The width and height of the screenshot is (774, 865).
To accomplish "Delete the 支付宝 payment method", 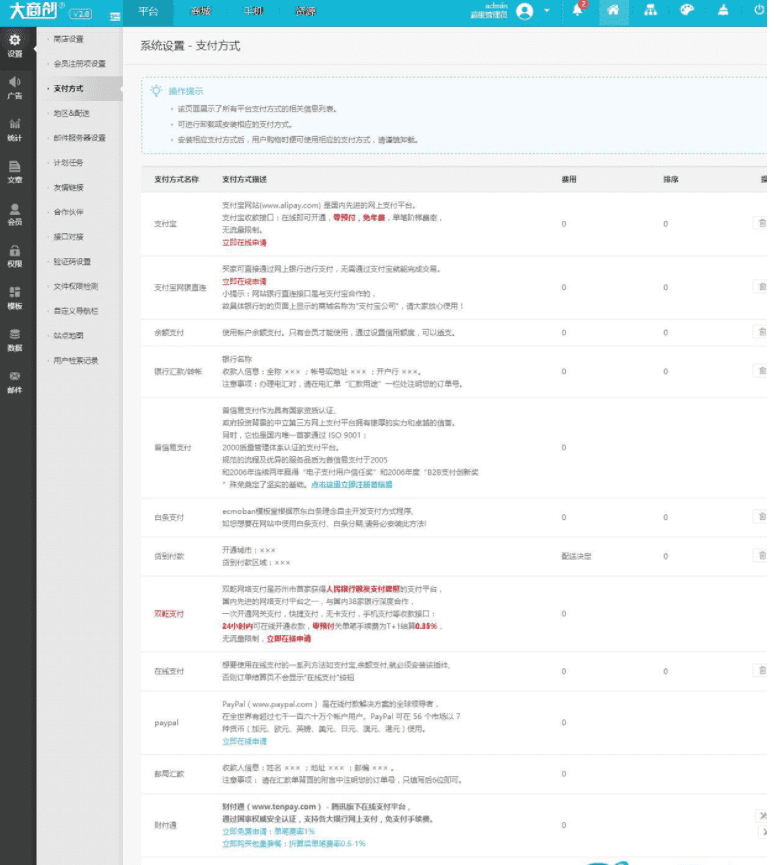I will [761, 223].
